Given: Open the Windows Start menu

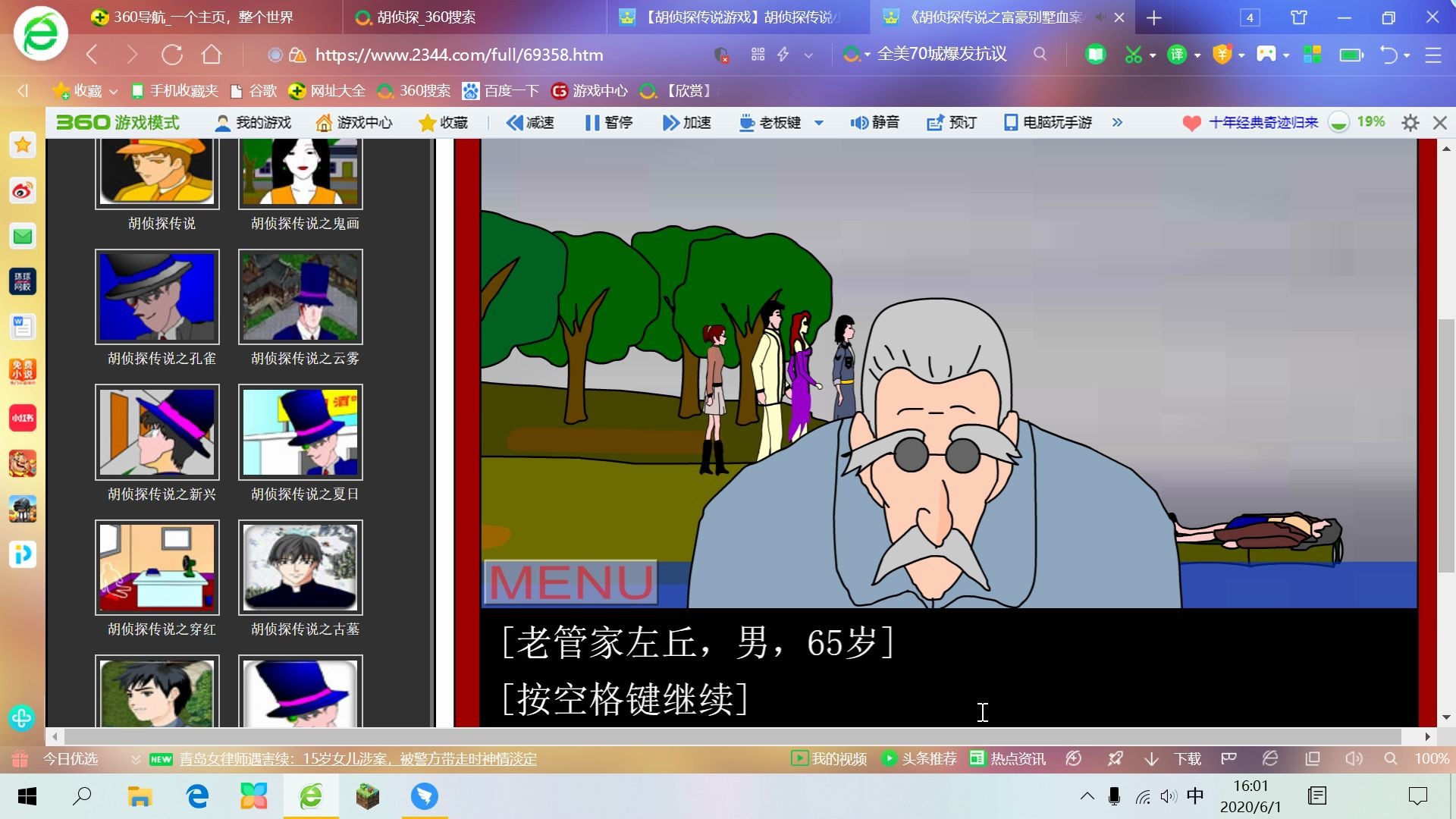Looking at the screenshot, I should tap(27, 796).
